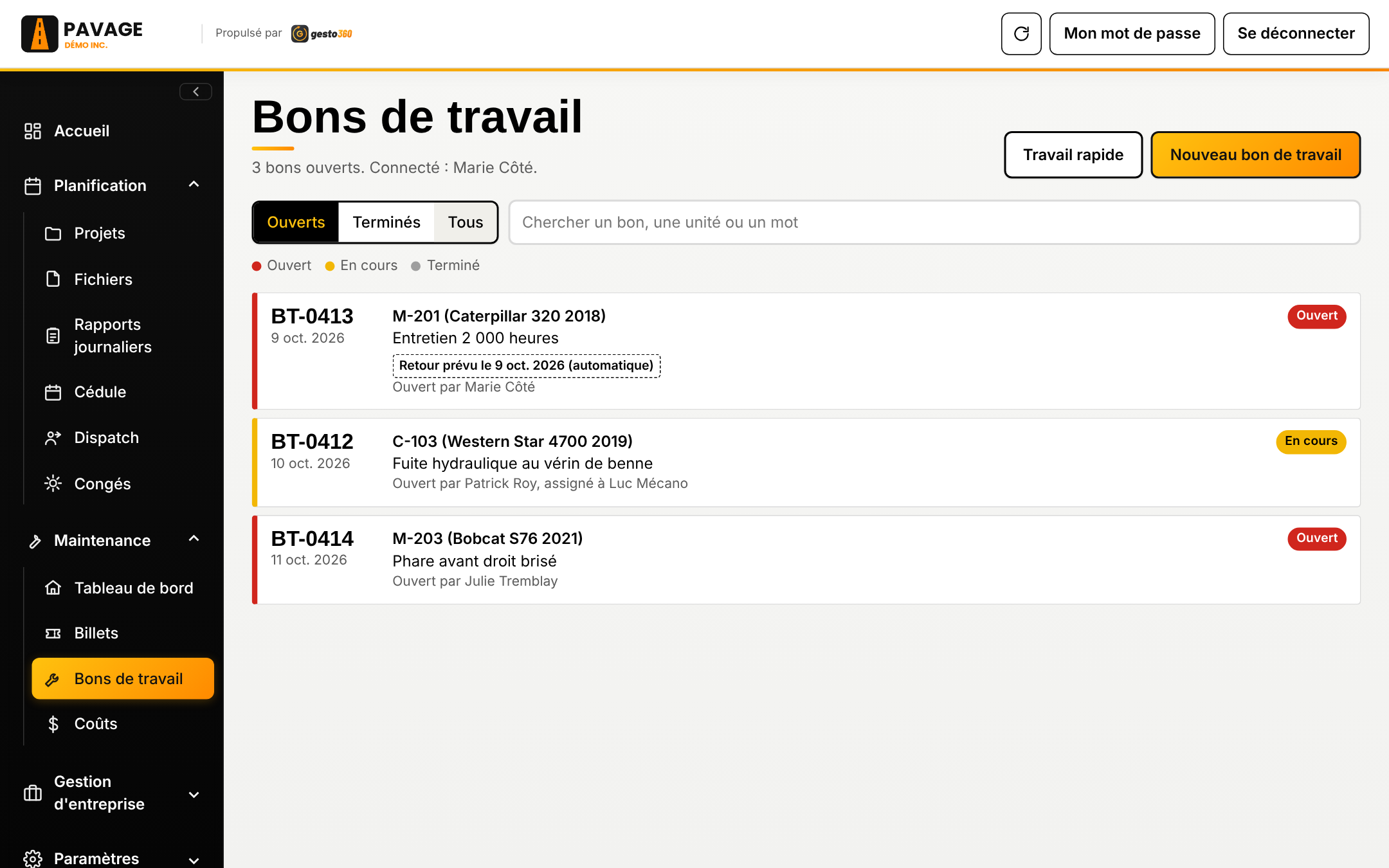1389x868 pixels.
Task: Click the Maintenance tool icon
Action: tap(35, 541)
